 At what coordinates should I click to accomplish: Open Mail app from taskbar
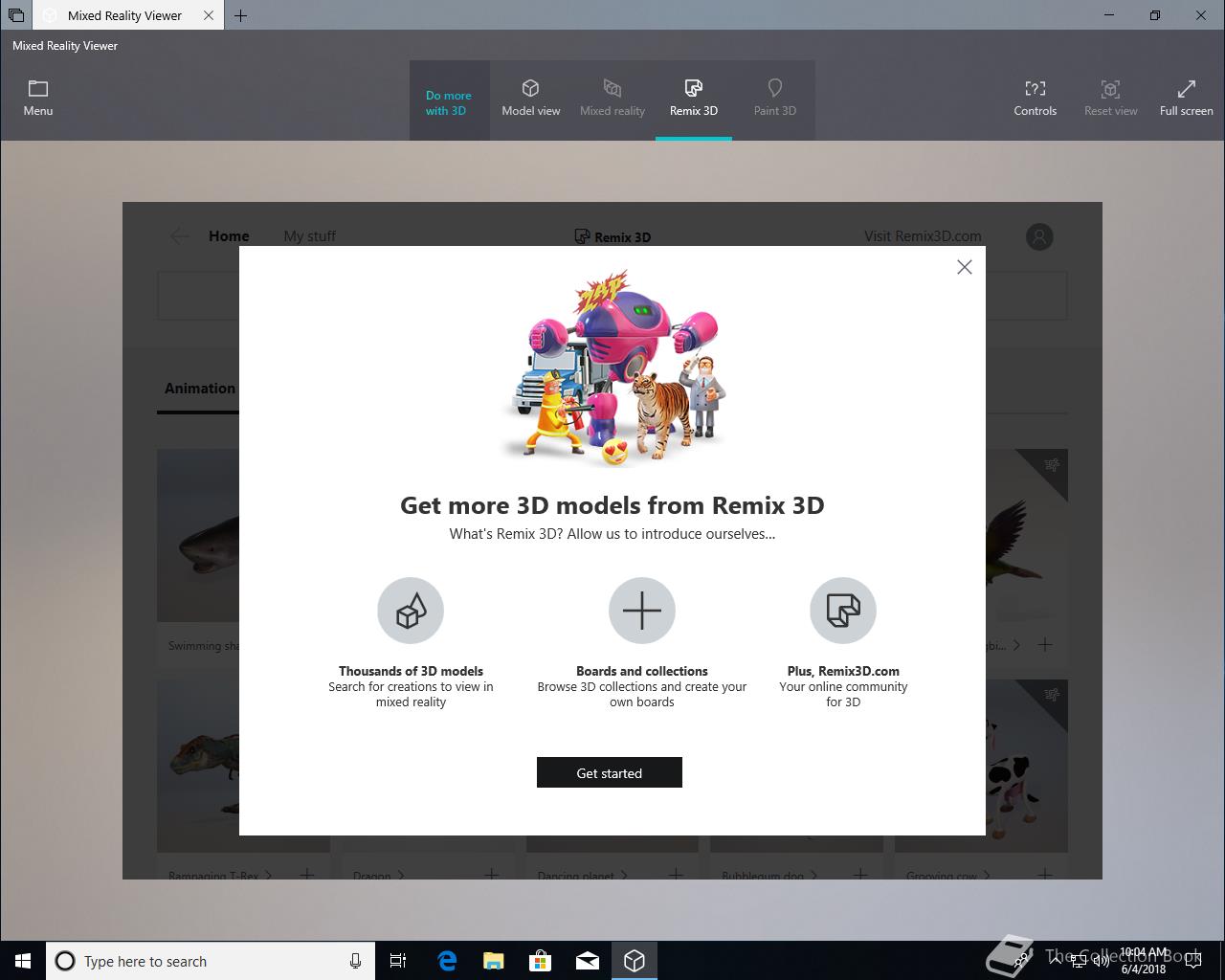coord(588,961)
